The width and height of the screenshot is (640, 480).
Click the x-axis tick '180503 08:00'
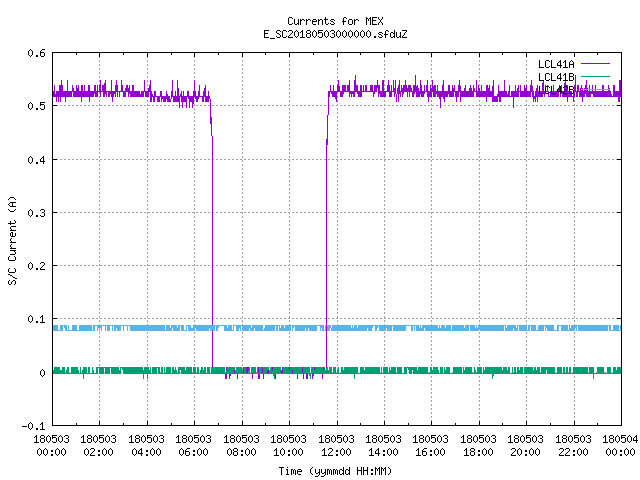(x=242, y=445)
